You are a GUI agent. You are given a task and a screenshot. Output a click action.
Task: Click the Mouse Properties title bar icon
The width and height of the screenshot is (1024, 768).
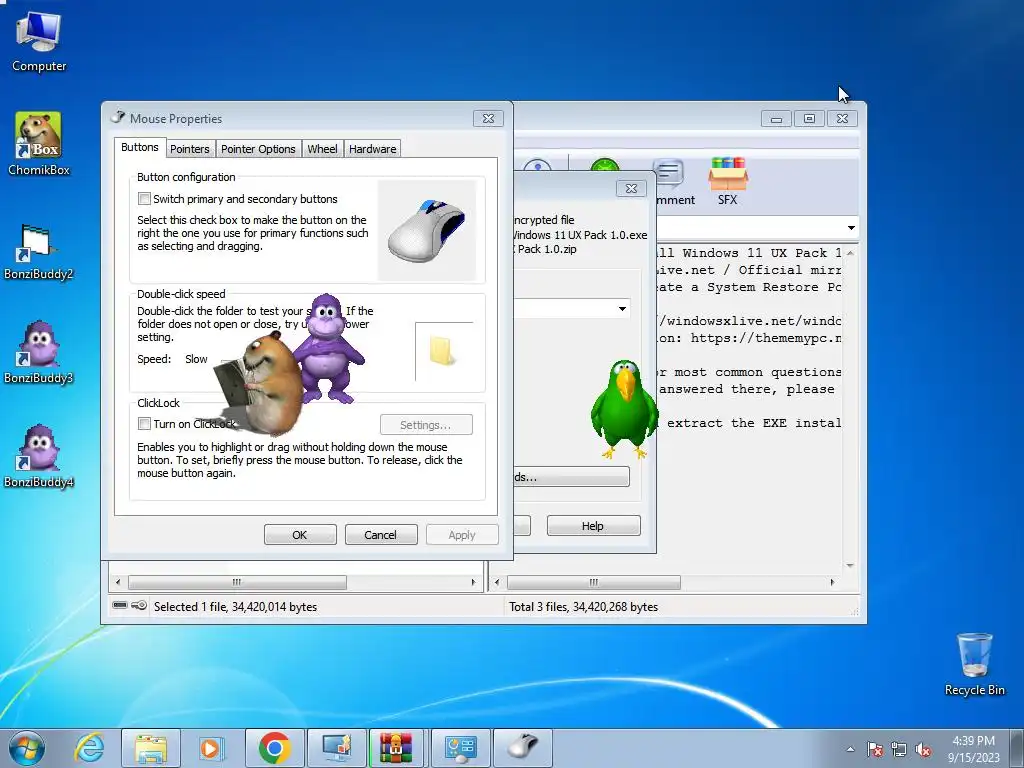click(118, 118)
